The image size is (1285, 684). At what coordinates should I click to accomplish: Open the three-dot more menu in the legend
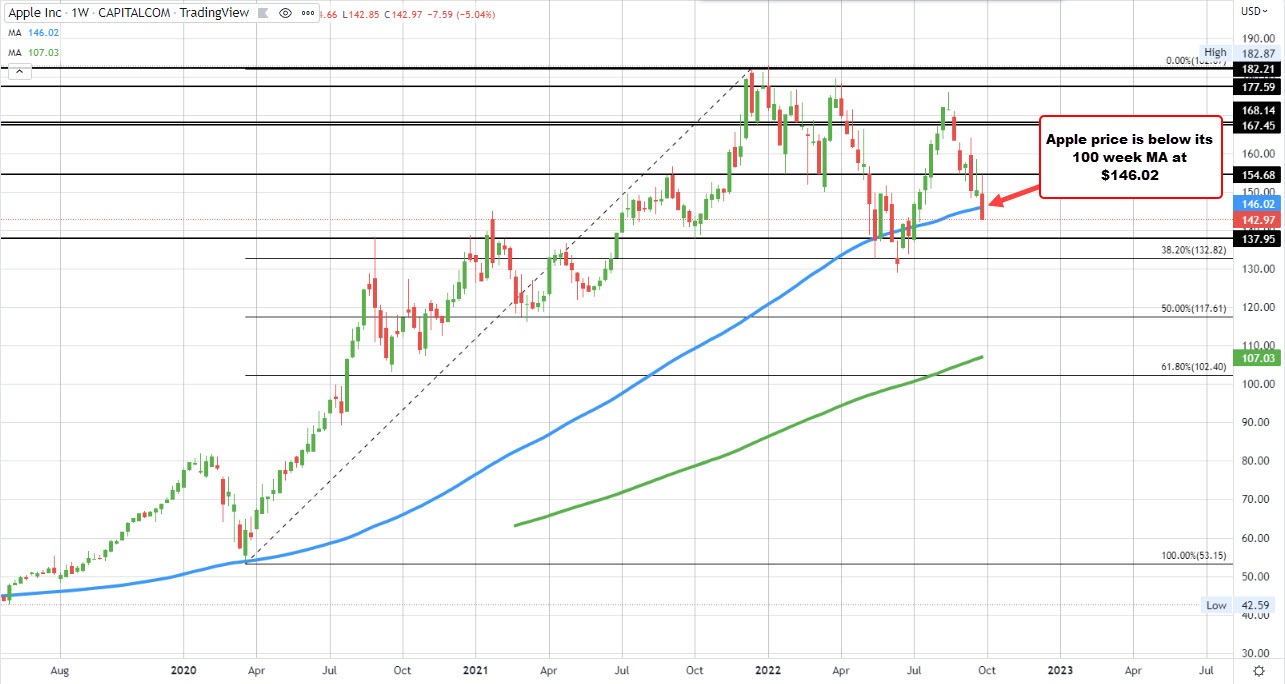pos(309,13)
